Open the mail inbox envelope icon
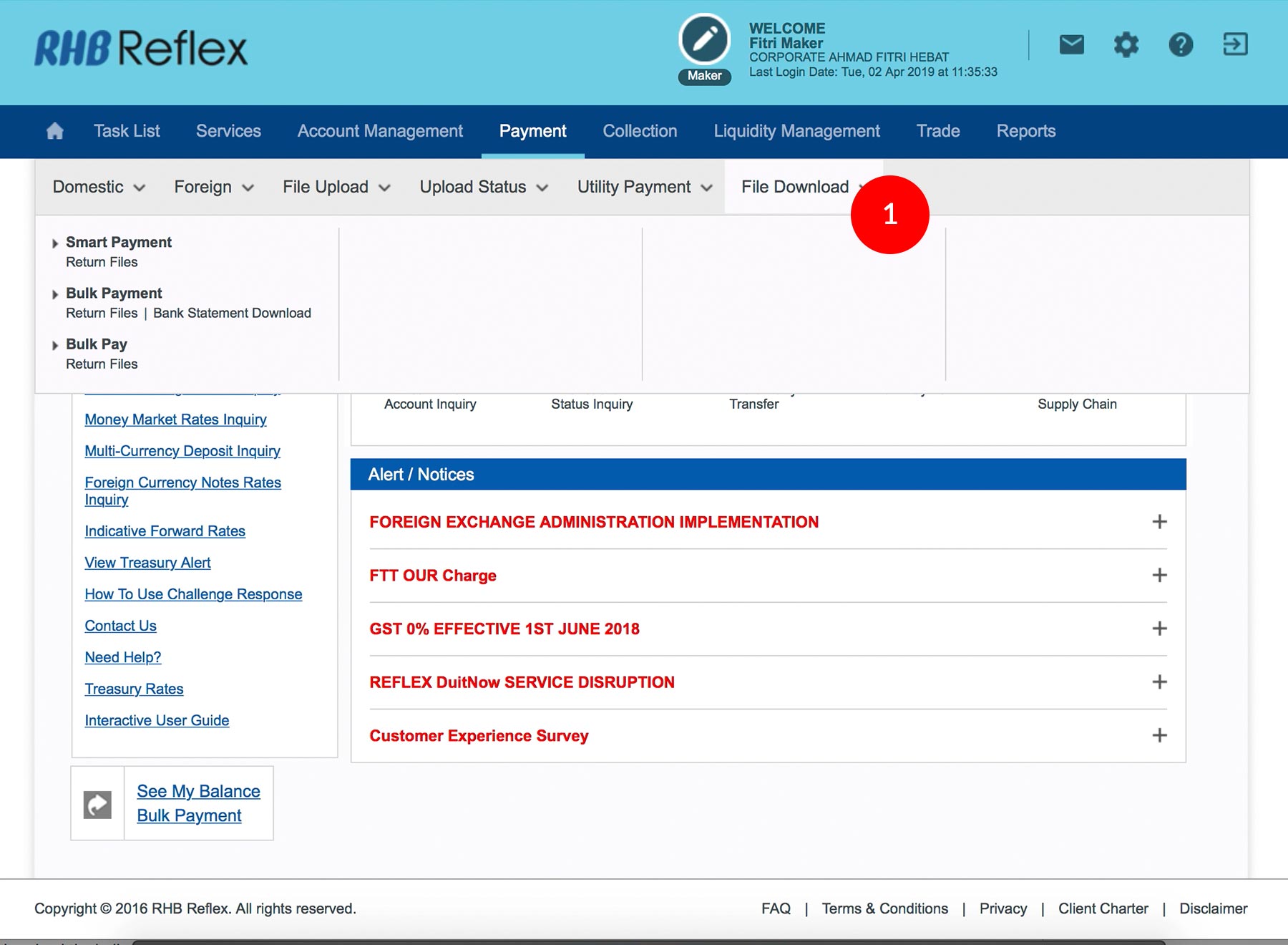 point(1071,44)
